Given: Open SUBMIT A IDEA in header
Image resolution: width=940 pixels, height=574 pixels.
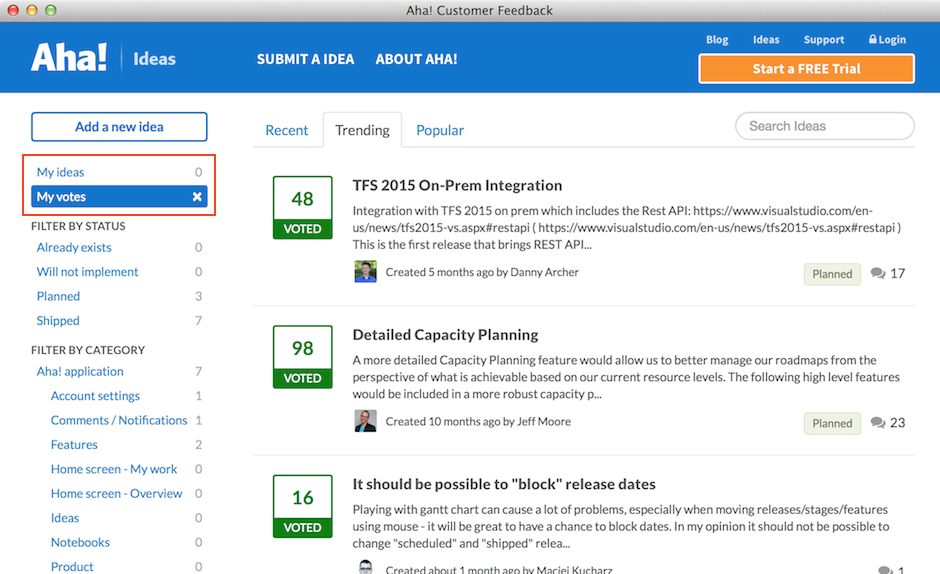Looking at the screenshot, I should tap(305, 59).
